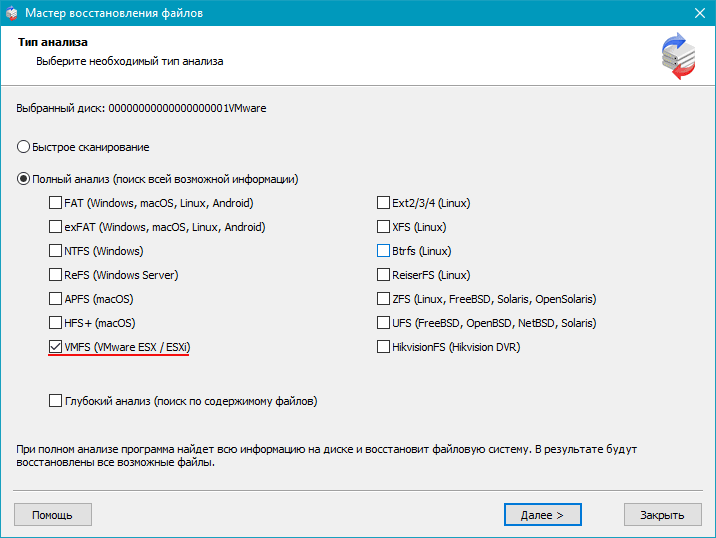Close the wizard window with X
This screenshot has width=716, height=538.
tap(700, 13)
